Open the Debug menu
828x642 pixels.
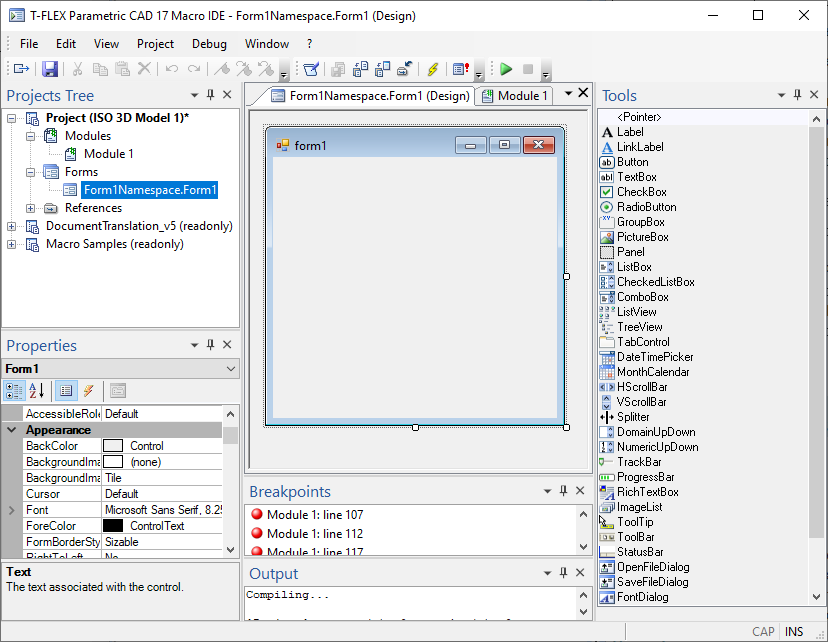209,44
